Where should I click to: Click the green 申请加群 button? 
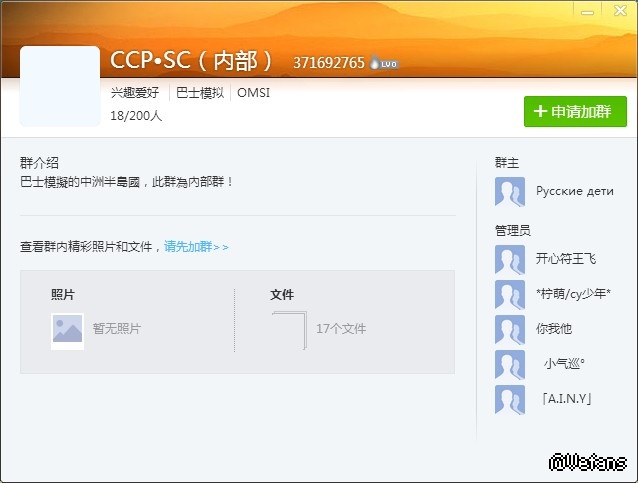click(x=575, y=111)
